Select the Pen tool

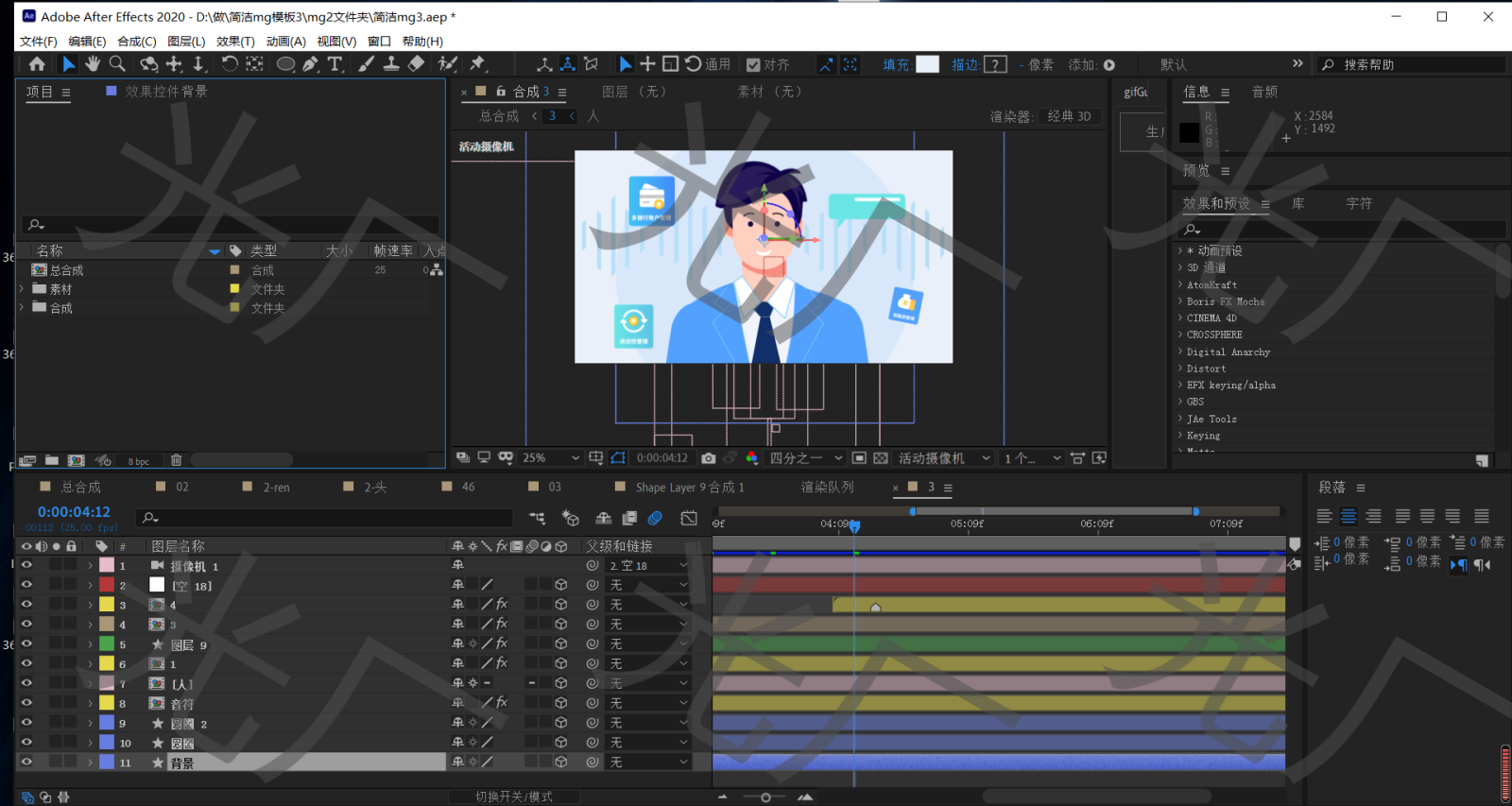coord(311,64)
